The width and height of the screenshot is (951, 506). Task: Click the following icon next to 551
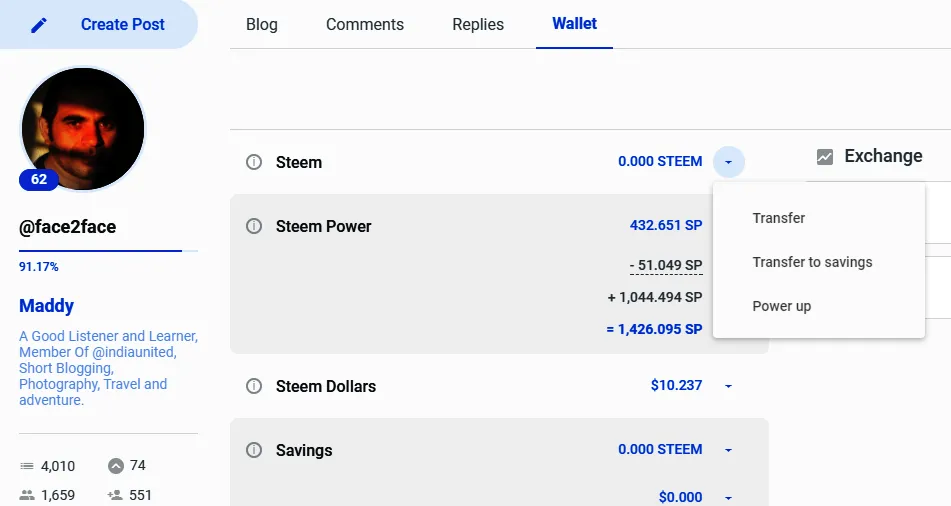click(x=115, y=495)
